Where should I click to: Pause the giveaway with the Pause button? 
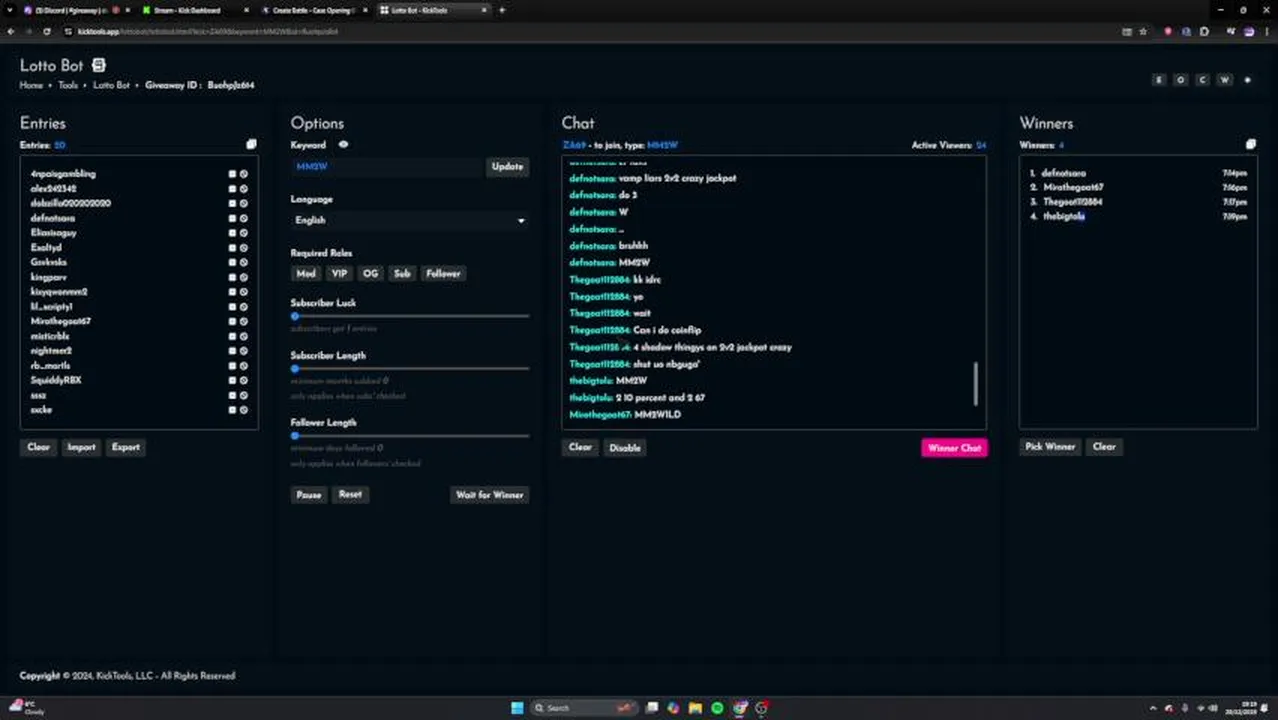tap(309, 495)
